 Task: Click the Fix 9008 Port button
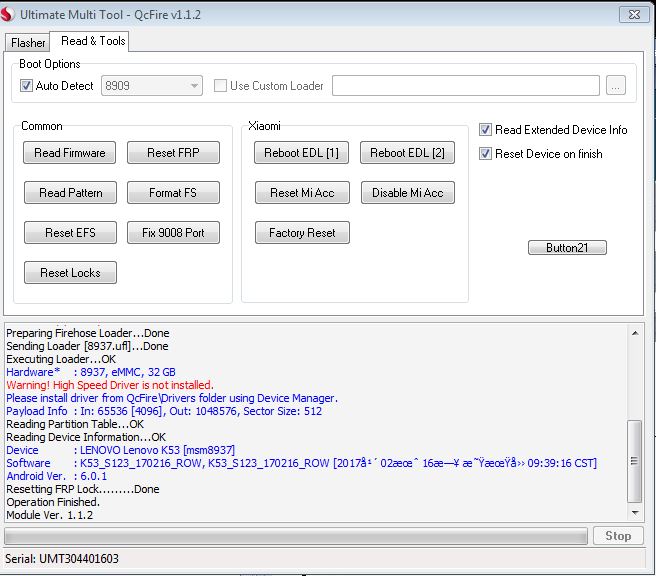coord(173,233)
